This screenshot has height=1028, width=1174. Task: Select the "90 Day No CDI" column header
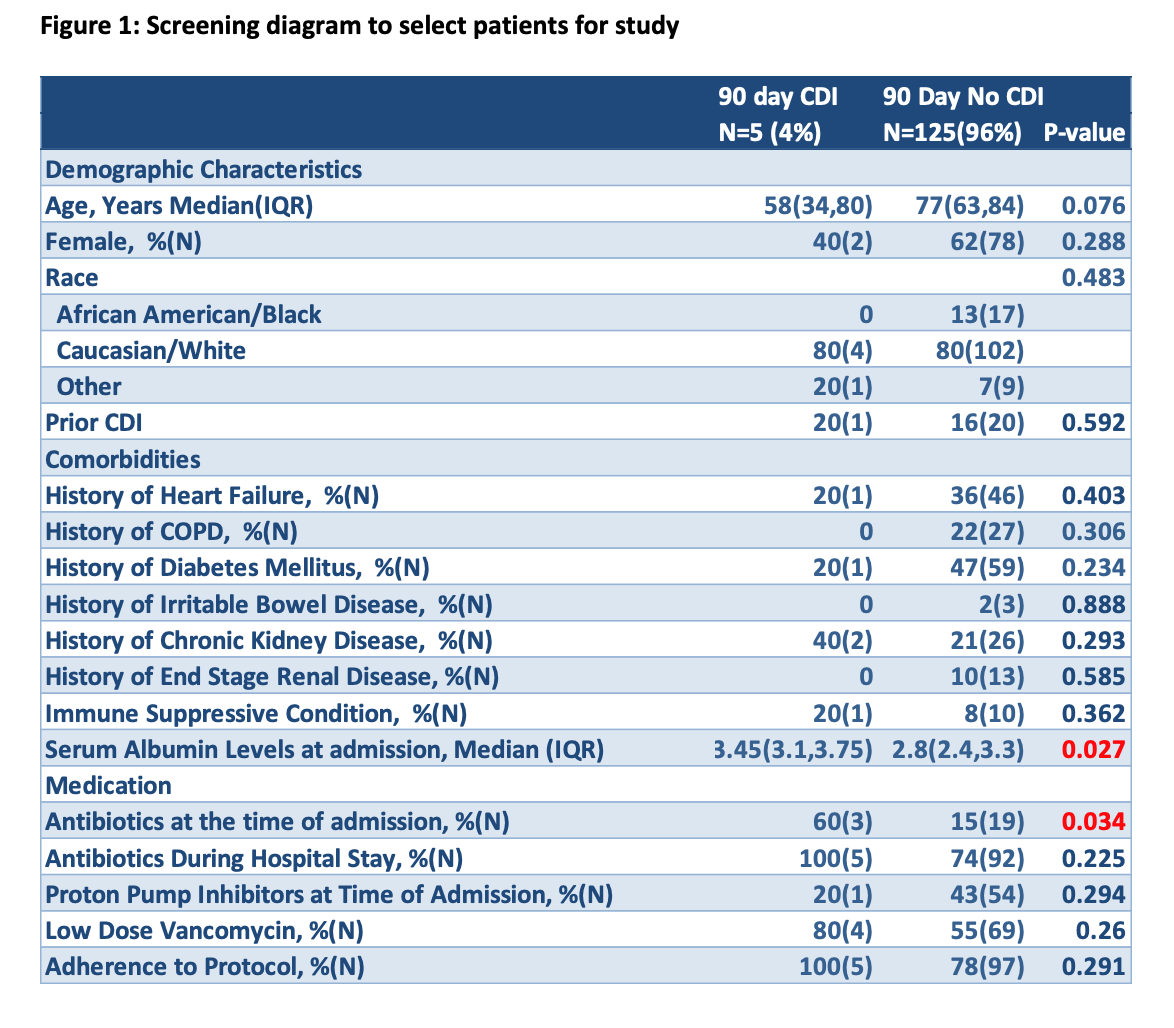(962, 97)
